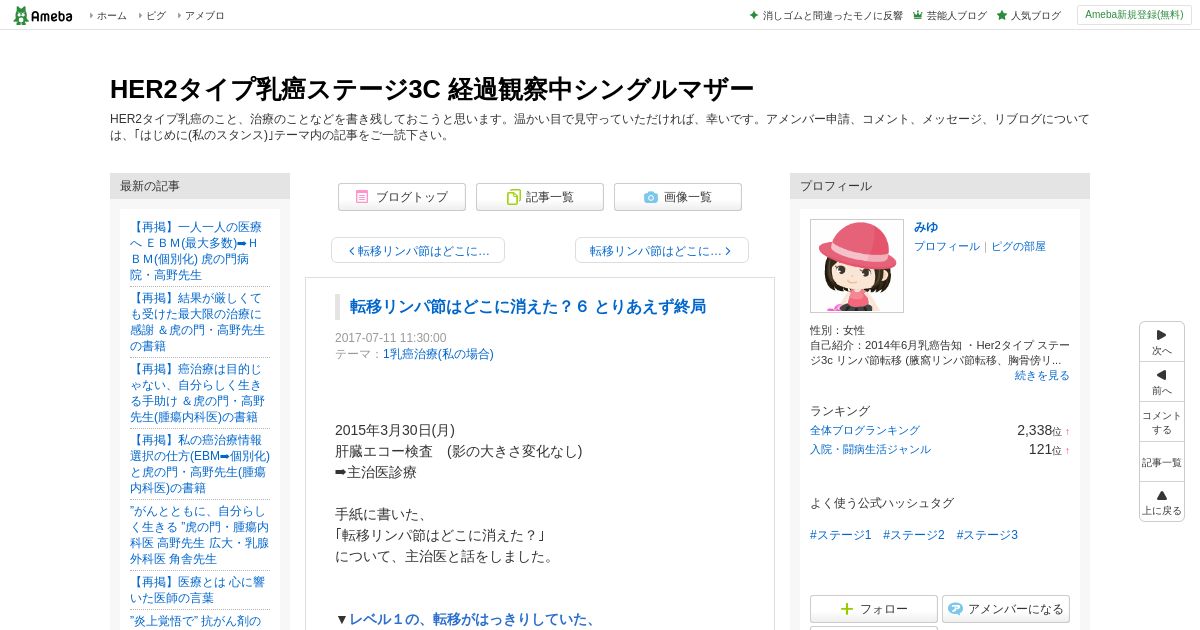Screen dimensions: 1200x630
Task: Open hashtag #ステージ1
Action: pyautogui.click(x=841, y=535)
